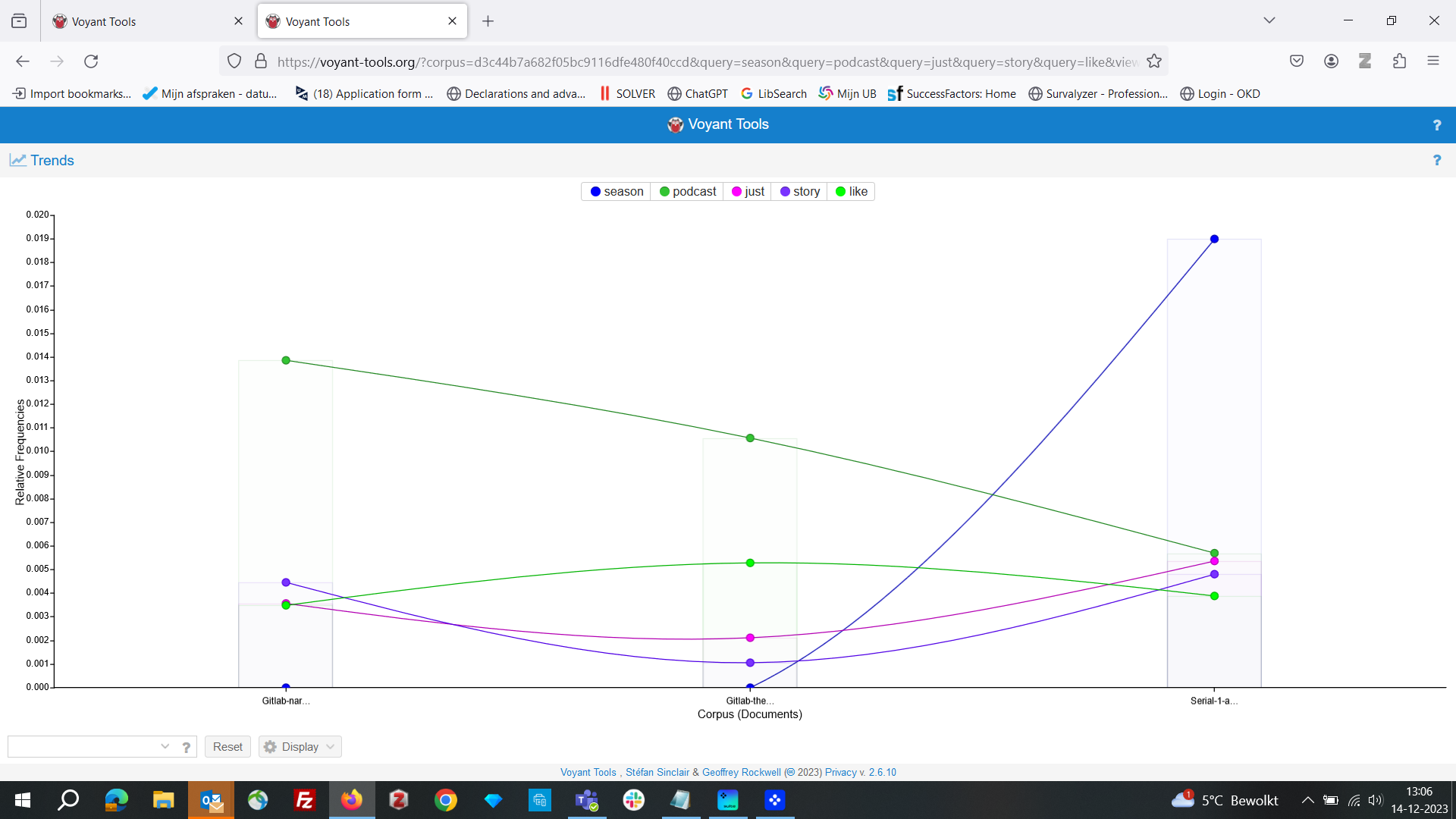Open SOLVER bookmark
Image resolution: width=1456 pixels, height=819 pixels.
pyautogui.click(x=627, y=94)
